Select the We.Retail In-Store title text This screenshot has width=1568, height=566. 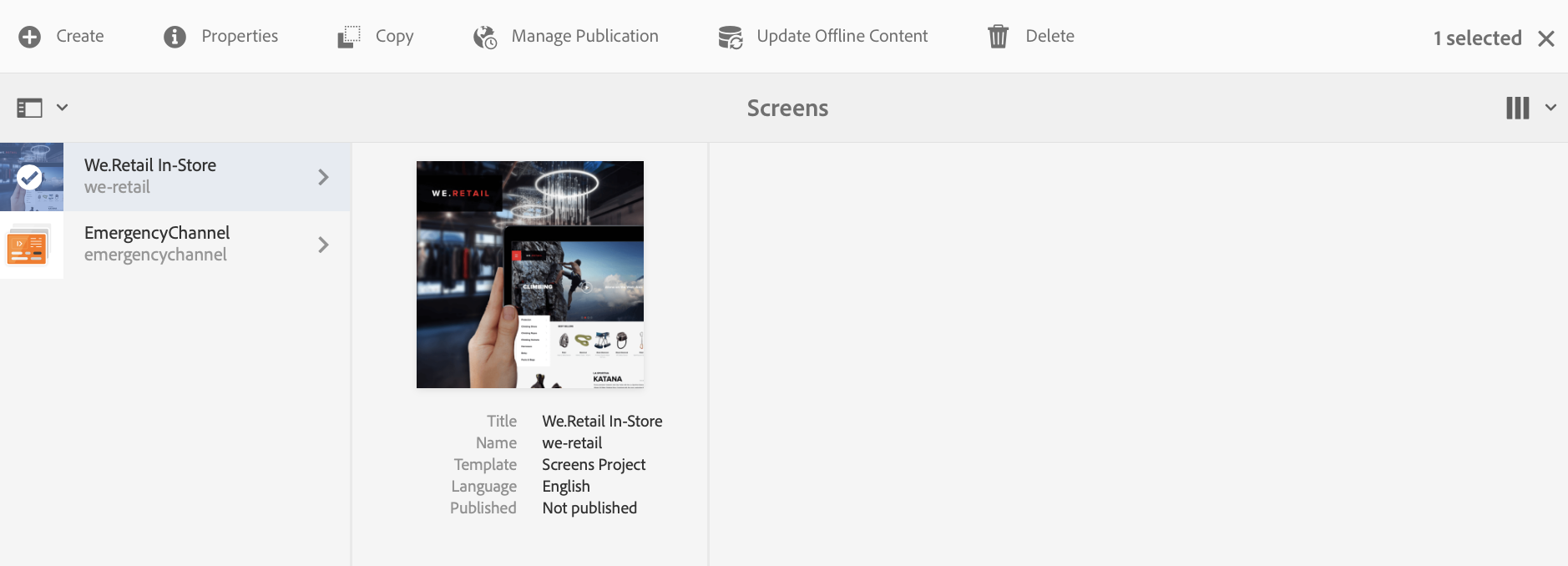click(150, 165)
